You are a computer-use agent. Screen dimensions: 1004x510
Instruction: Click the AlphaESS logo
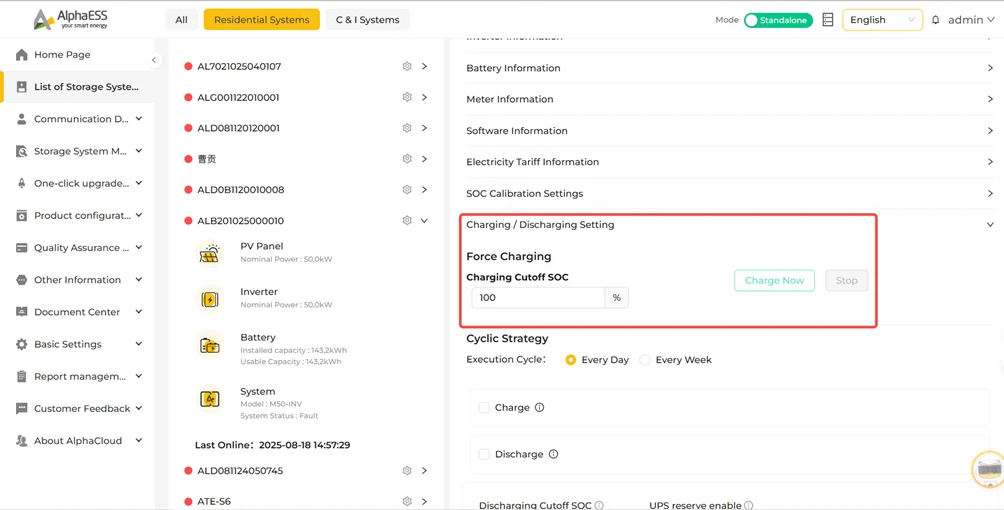70,19
